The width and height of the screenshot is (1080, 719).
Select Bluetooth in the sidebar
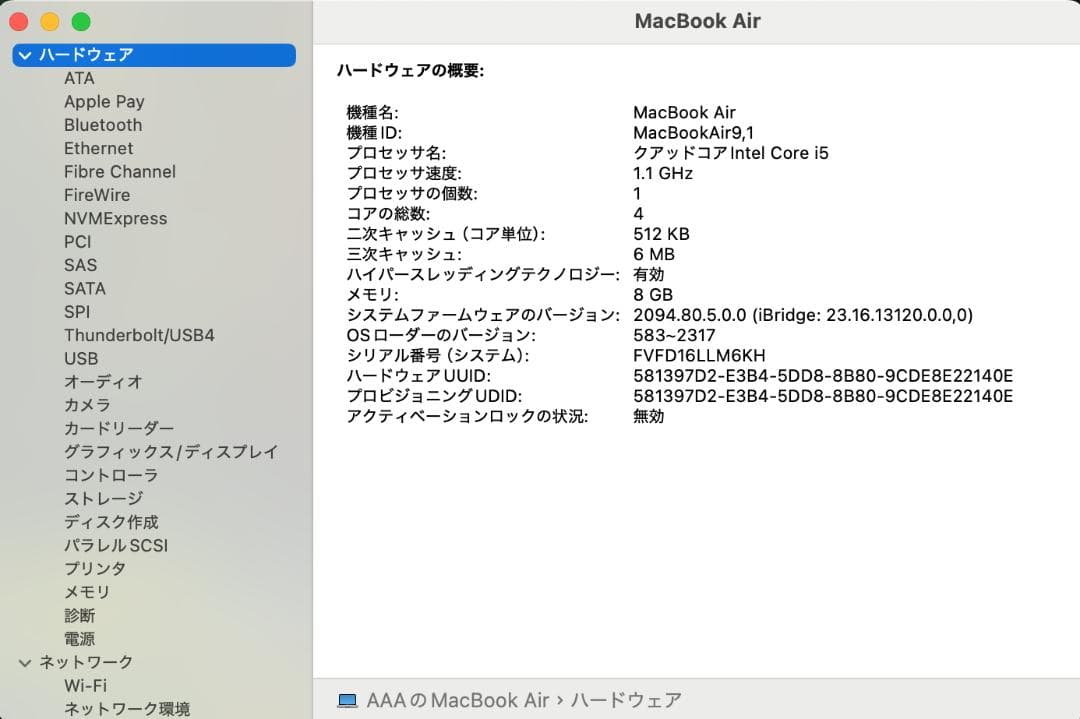pyautogui.click(x=103, y=125)
